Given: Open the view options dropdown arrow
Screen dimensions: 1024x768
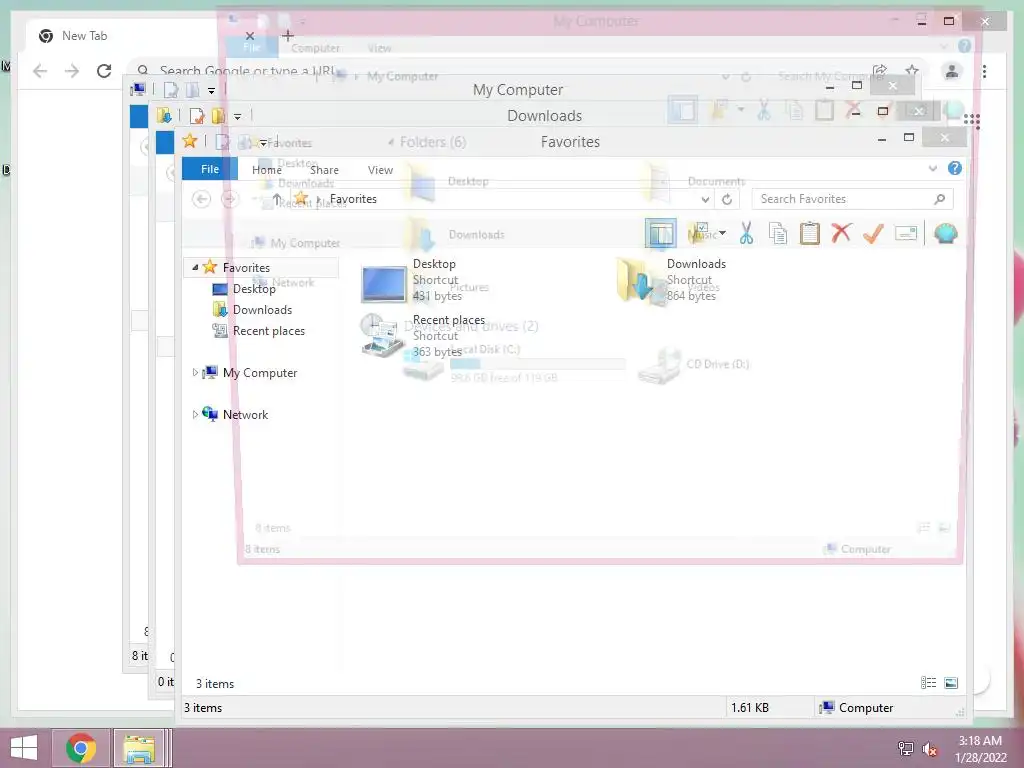Looking at the screenshot, I should [722, 233].
